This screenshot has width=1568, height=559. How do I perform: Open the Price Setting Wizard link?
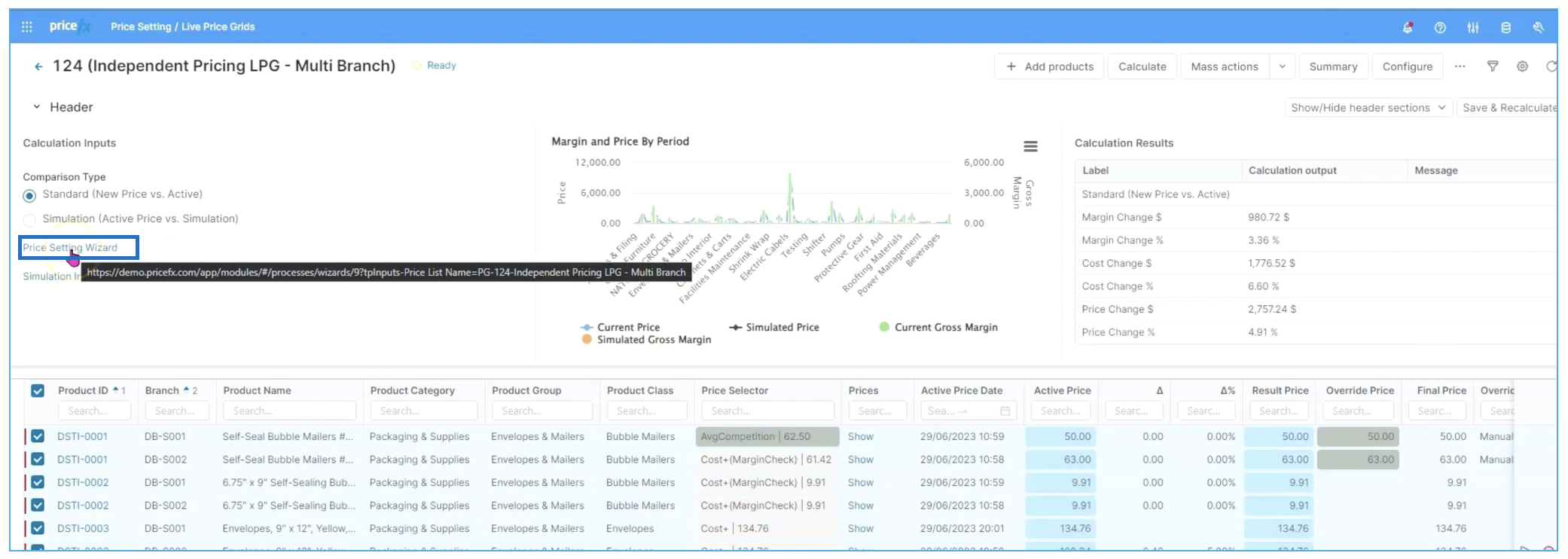pos(70,247)
